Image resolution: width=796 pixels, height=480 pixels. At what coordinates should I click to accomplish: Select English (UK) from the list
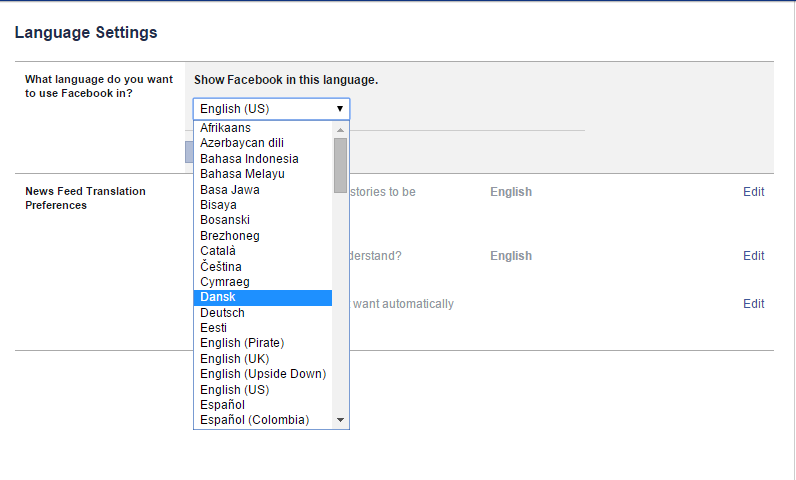click(263, 359)
